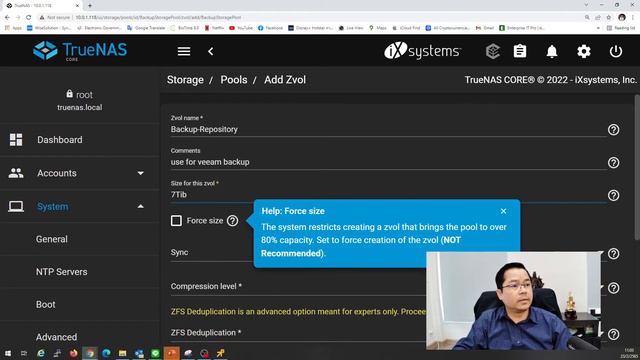Click the Comments input field
This screenshot has height=360, width=640.
(388, 162)
